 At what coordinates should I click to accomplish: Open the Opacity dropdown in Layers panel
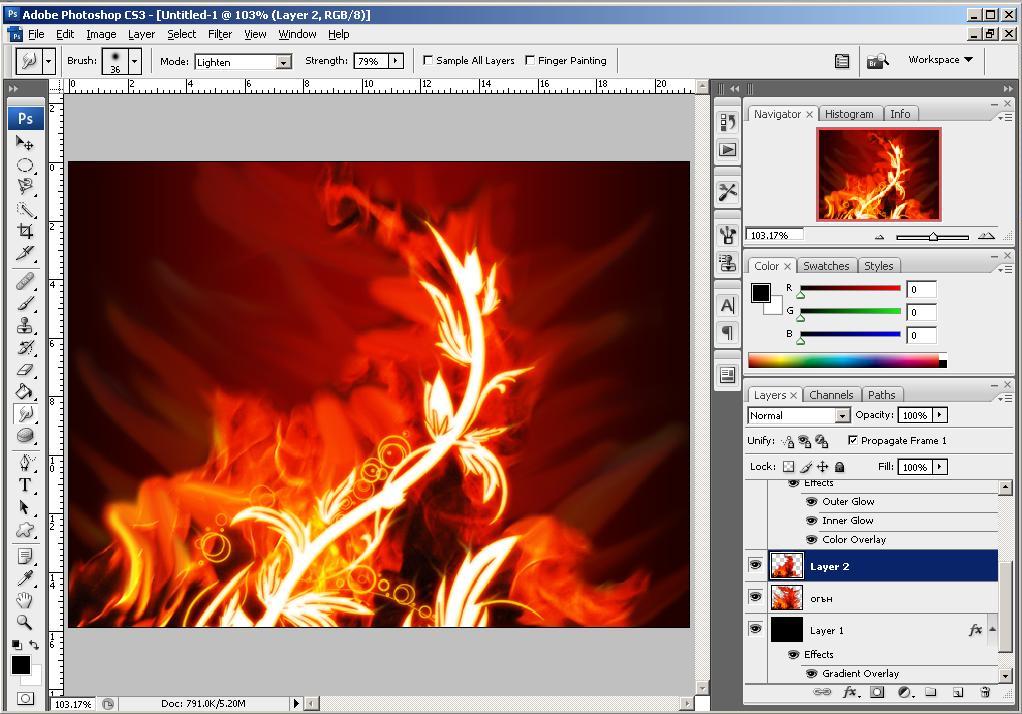pos(939,415)
